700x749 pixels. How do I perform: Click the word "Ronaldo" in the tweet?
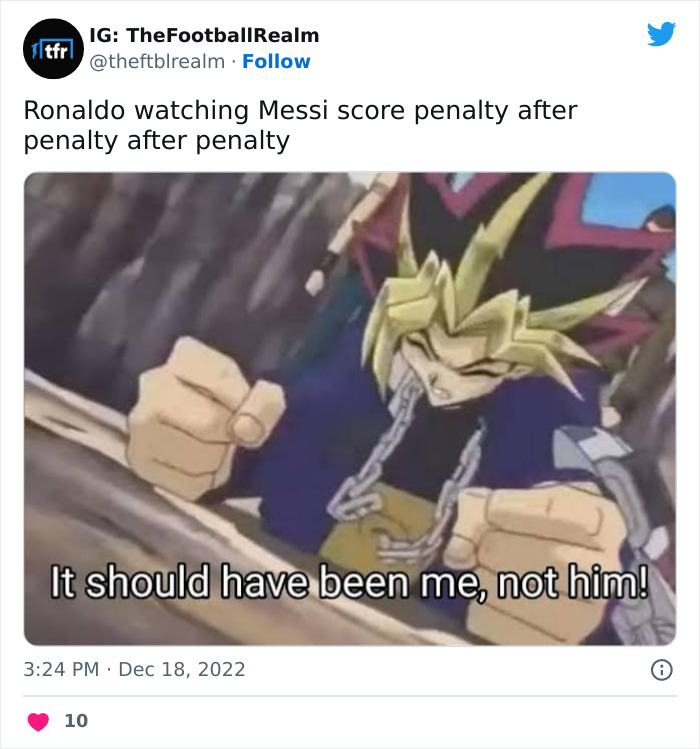[x=74, y=110]
